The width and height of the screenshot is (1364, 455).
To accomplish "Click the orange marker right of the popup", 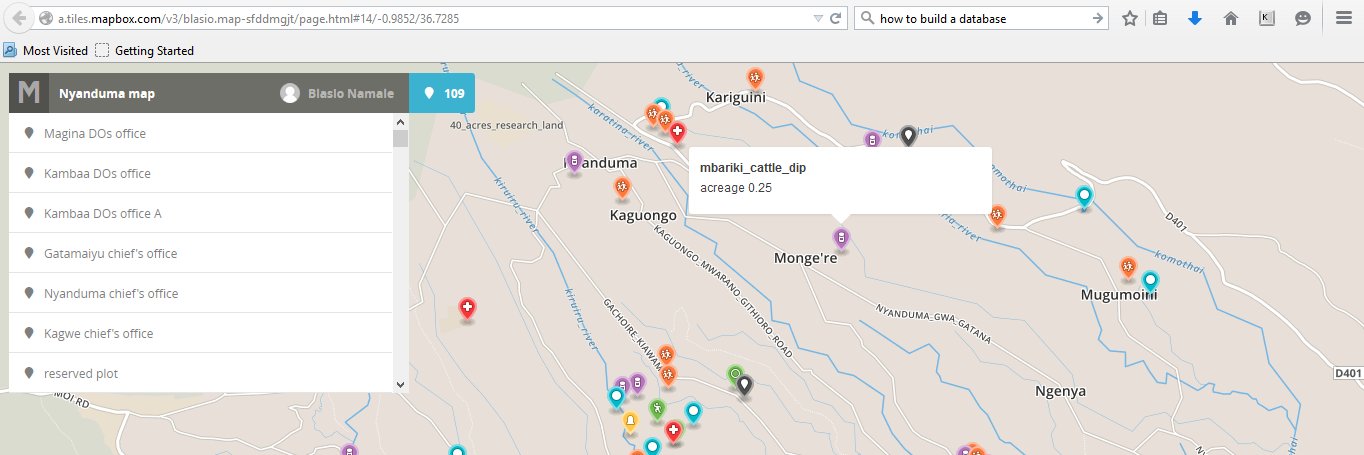I will (x=997, y=215).
